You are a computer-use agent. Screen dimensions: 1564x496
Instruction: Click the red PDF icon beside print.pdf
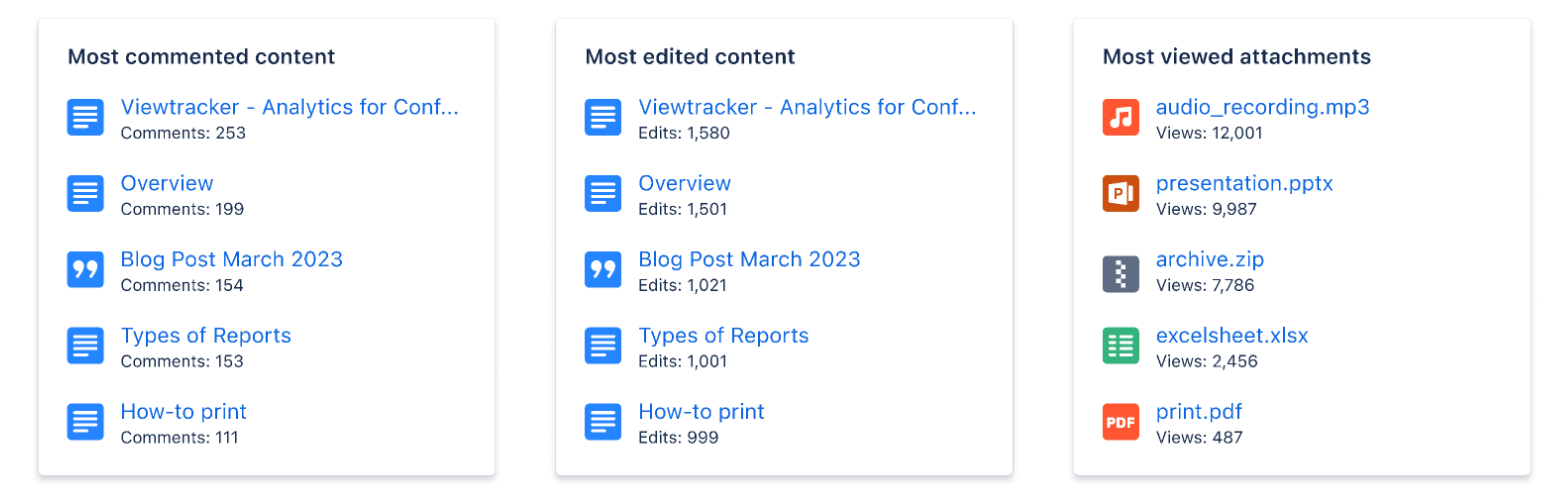pyautogui.click(x=1121, y=422)
